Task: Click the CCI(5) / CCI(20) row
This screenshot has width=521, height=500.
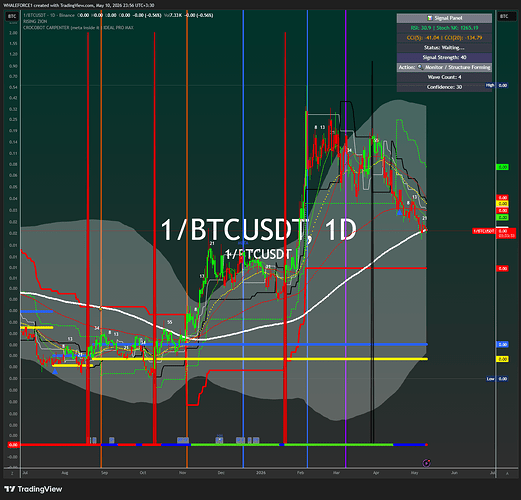Action: pos(444,38)
